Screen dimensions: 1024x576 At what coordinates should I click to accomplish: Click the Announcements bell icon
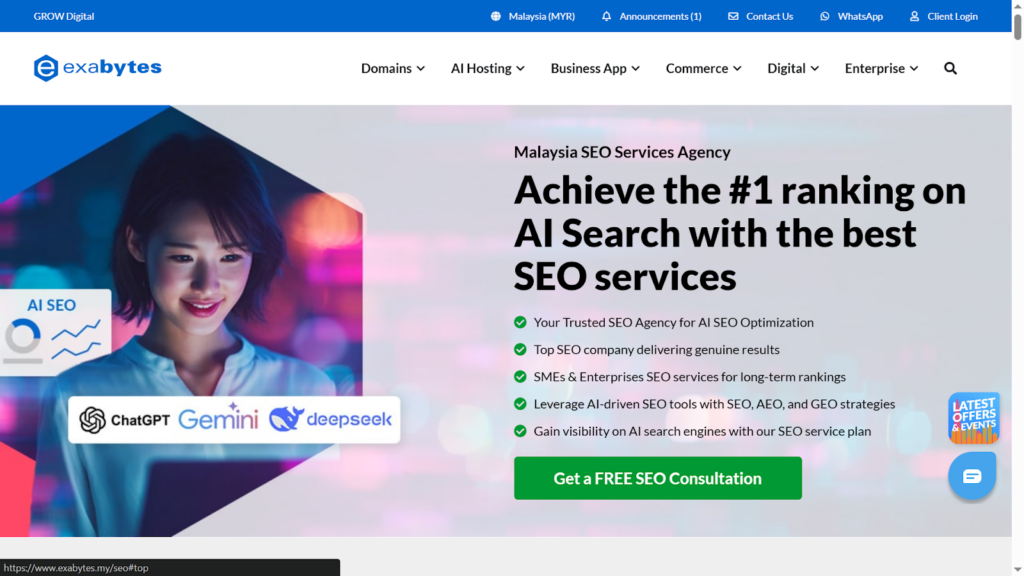pos(606,16)
